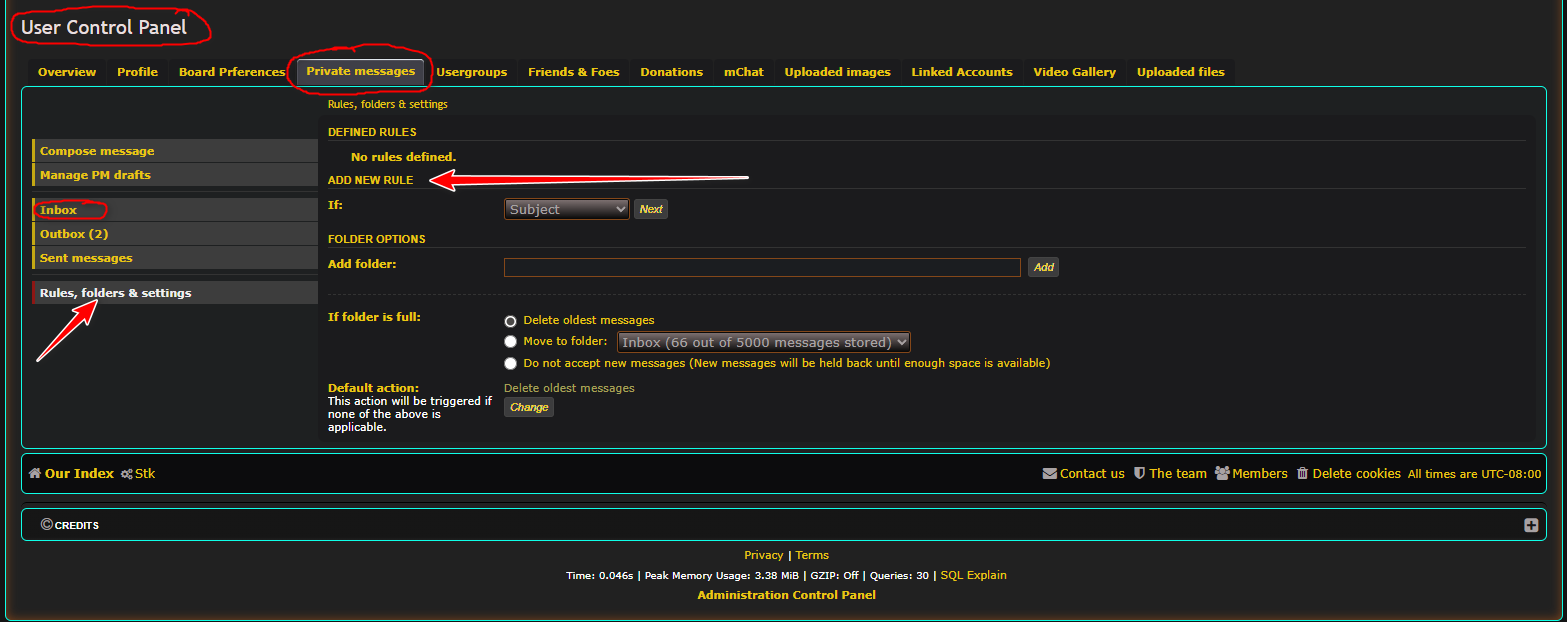This screenshot has width=1567, height=622.
Task: Click the copyright Credits icon
Action: point(46,525)
